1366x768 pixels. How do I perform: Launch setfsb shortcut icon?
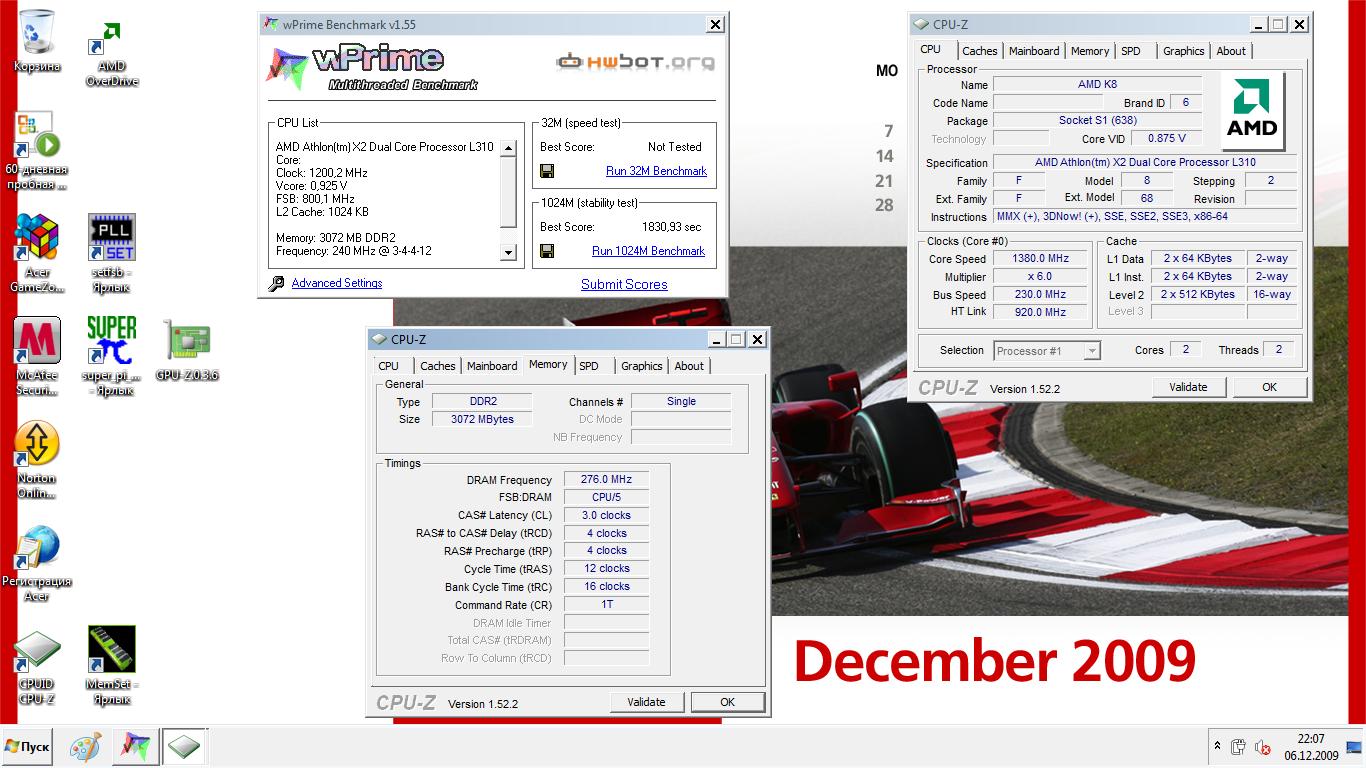pyautogui.click(x=112, y=253)
